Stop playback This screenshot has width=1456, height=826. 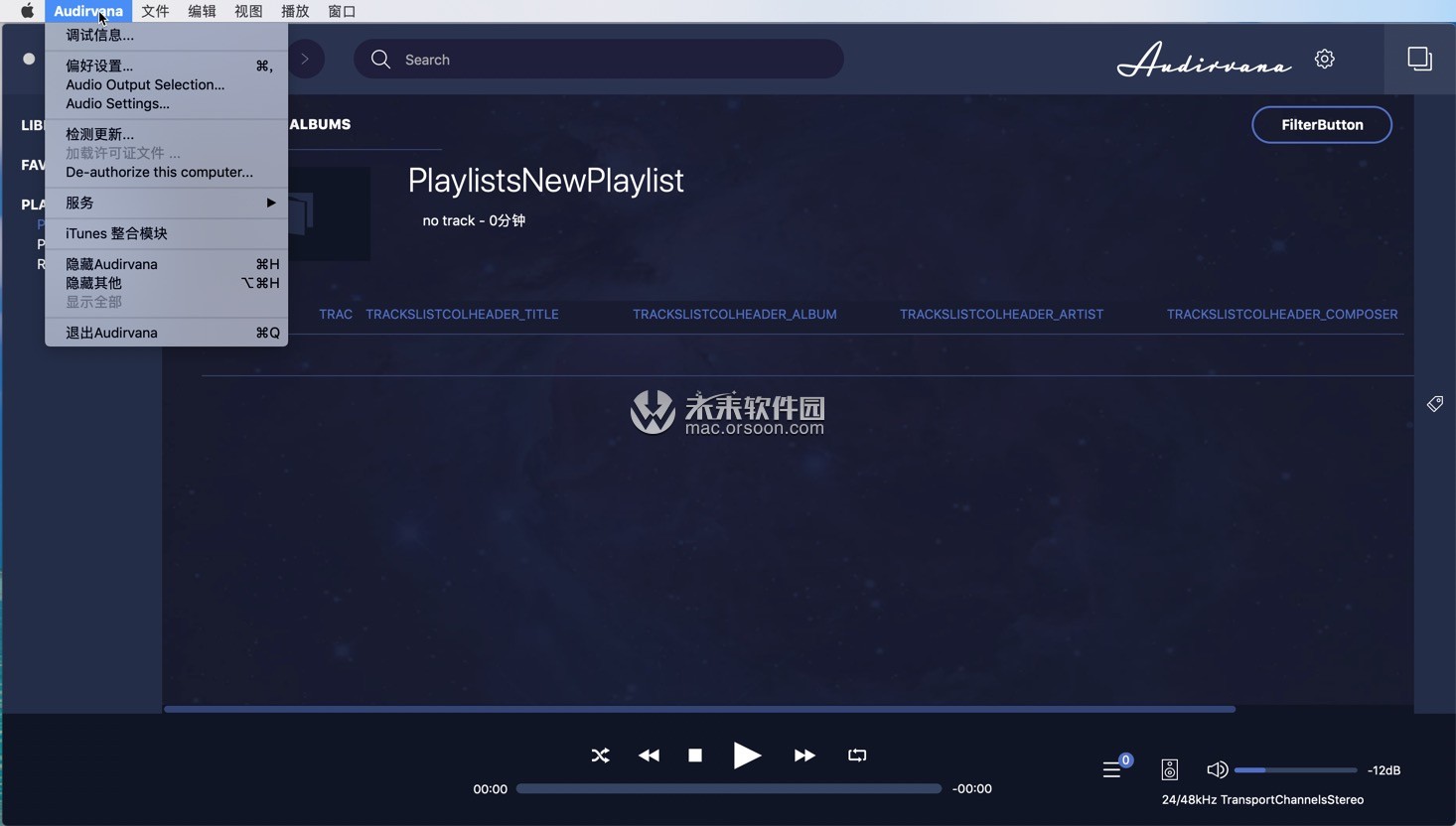(695, 756)
